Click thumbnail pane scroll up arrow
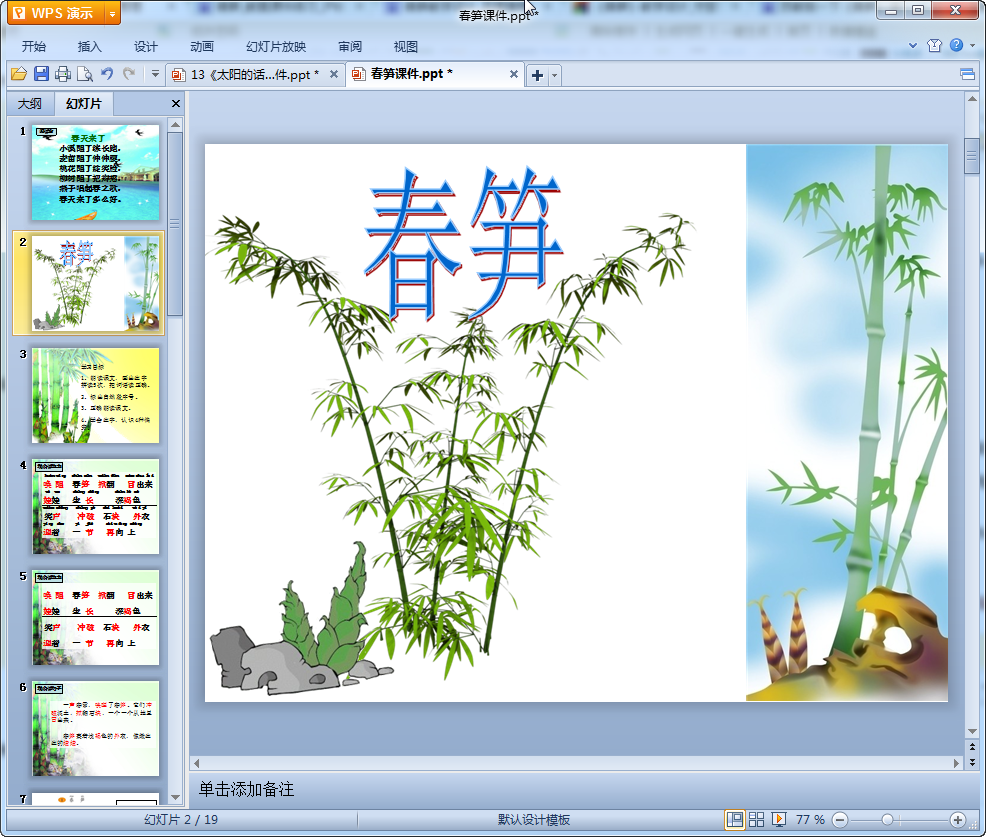The width and height of the screenshot is (986, 837). point(175,125)
